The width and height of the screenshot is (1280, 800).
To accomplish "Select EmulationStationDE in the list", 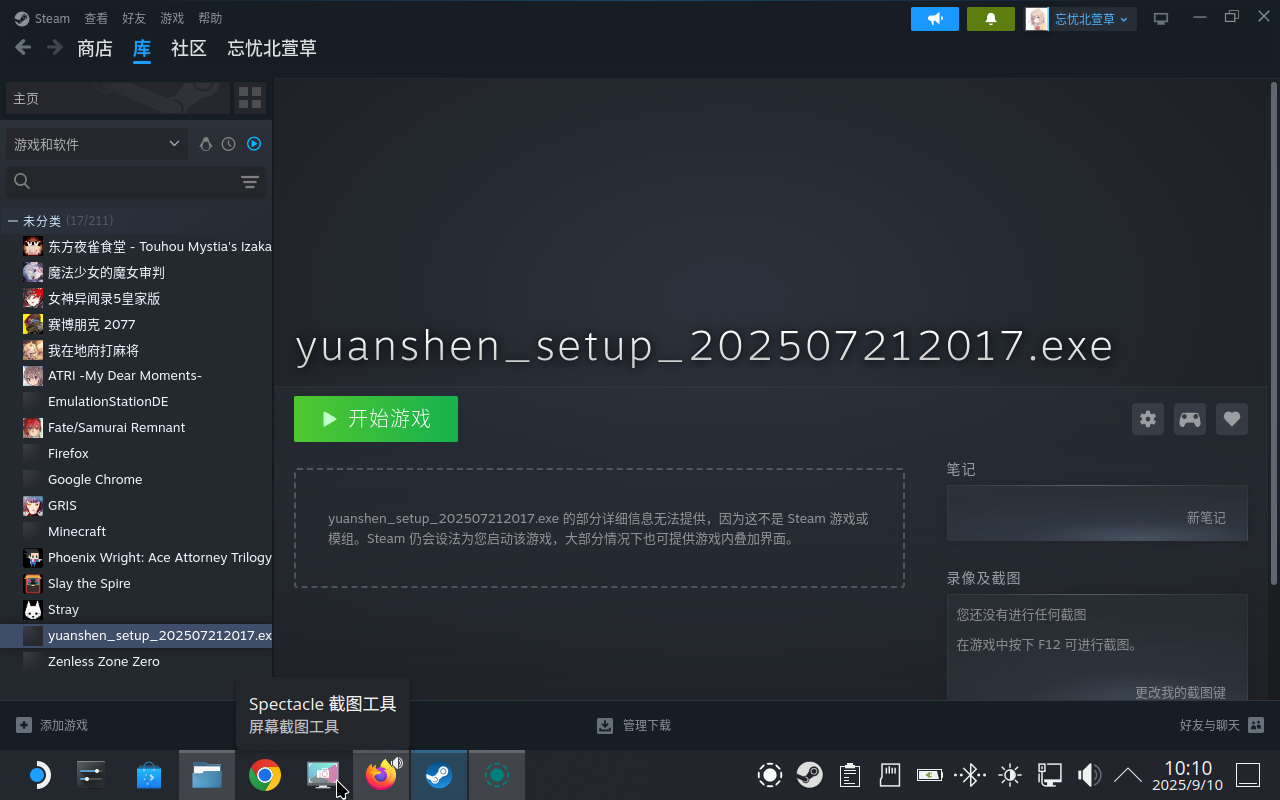I will (x=138, y=402).
